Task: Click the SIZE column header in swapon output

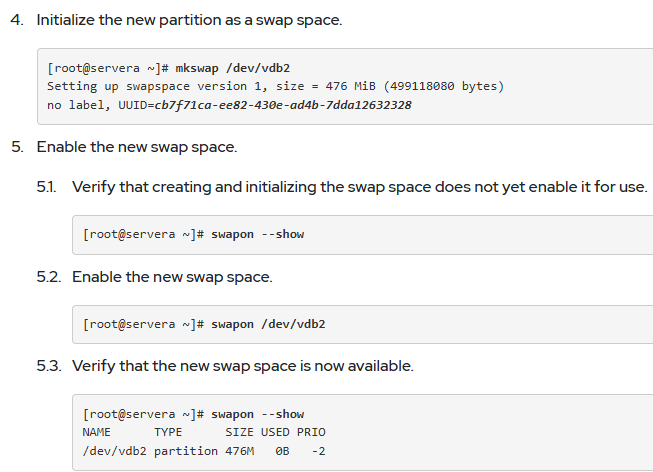Action: [239, 432]
